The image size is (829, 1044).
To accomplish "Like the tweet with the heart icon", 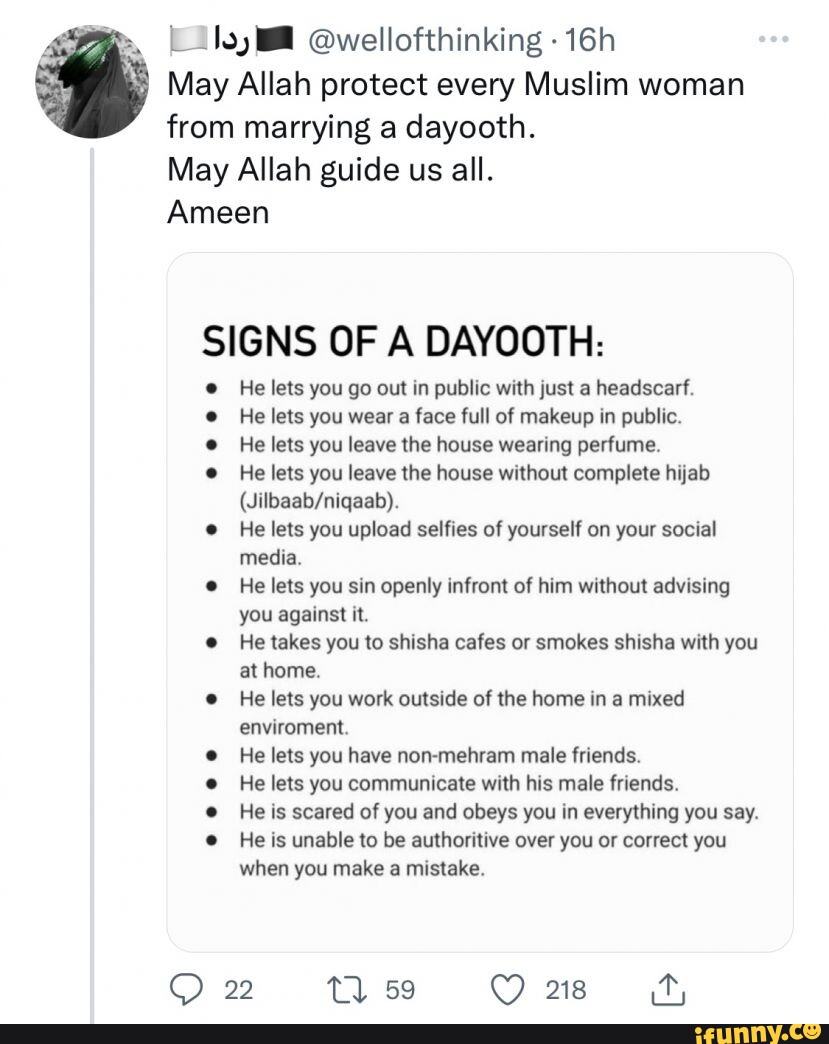I will pyautogui.click(x=508, y=990).
